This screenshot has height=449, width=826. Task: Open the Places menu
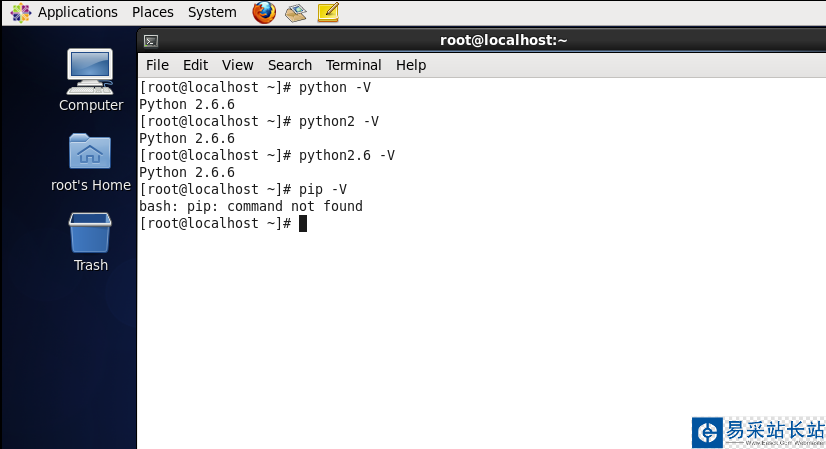(152, 12)
